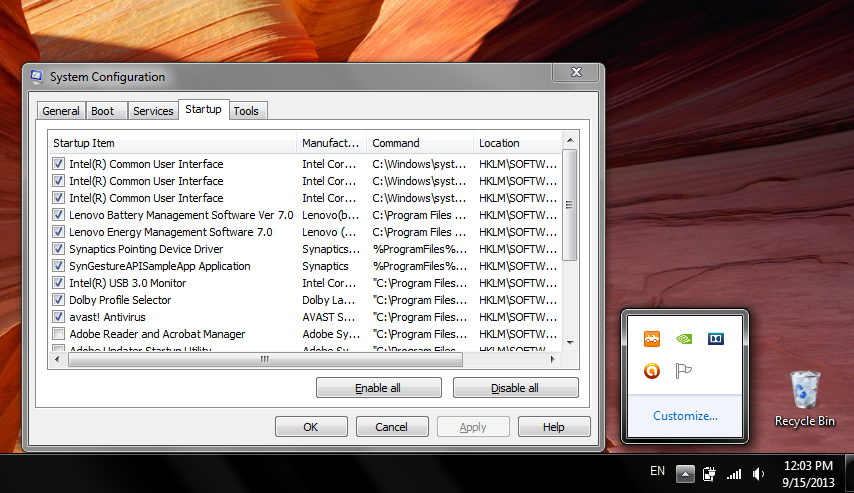
Task: Sort by the Location column header
Action: 517,143
